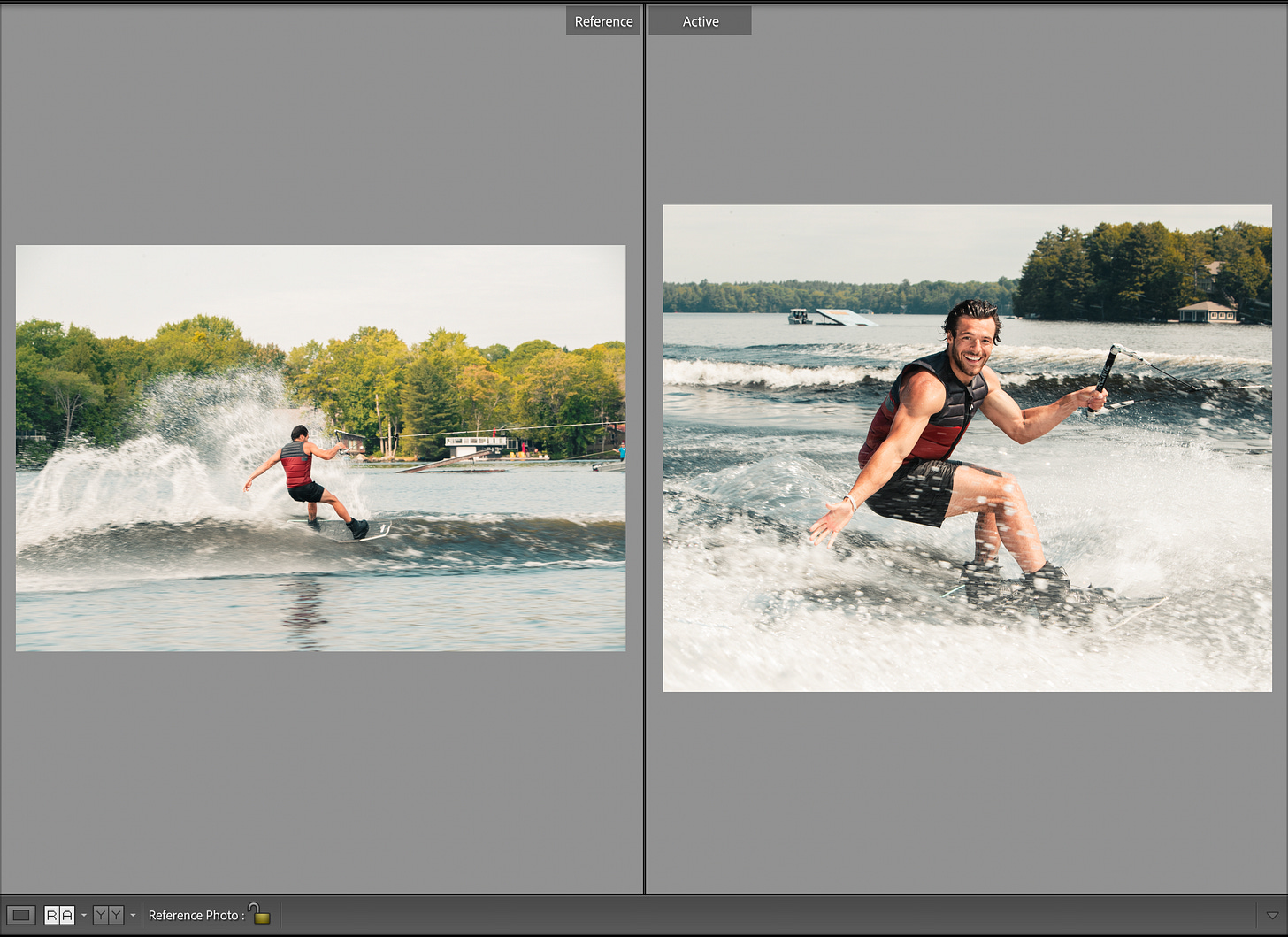This screenshot has height=937, width=1288.
Task: Switch to Loupe view icon
Action: 21,915
